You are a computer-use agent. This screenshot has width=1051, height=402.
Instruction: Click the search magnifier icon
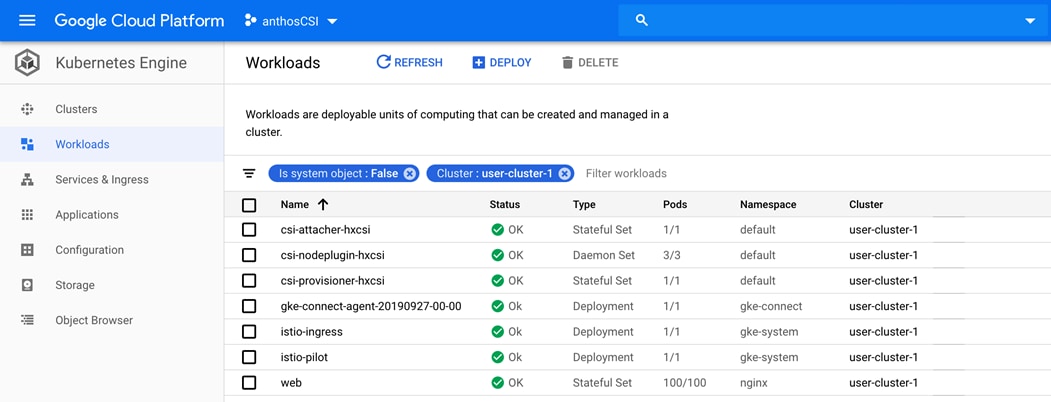[641, 20]
